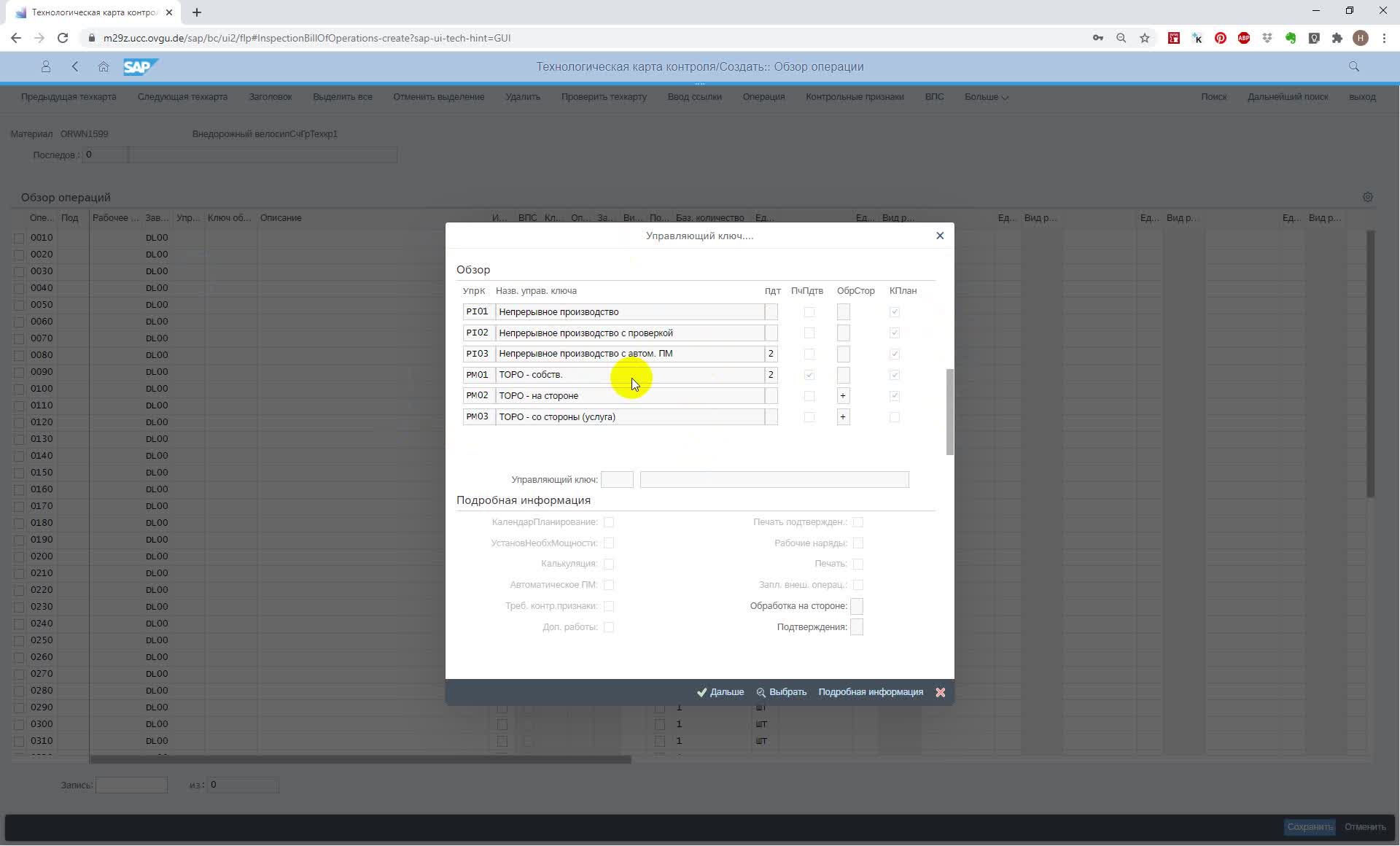Click Дальше confirm button
This screenshot has height=846, width=1400.
coord(720,692)
